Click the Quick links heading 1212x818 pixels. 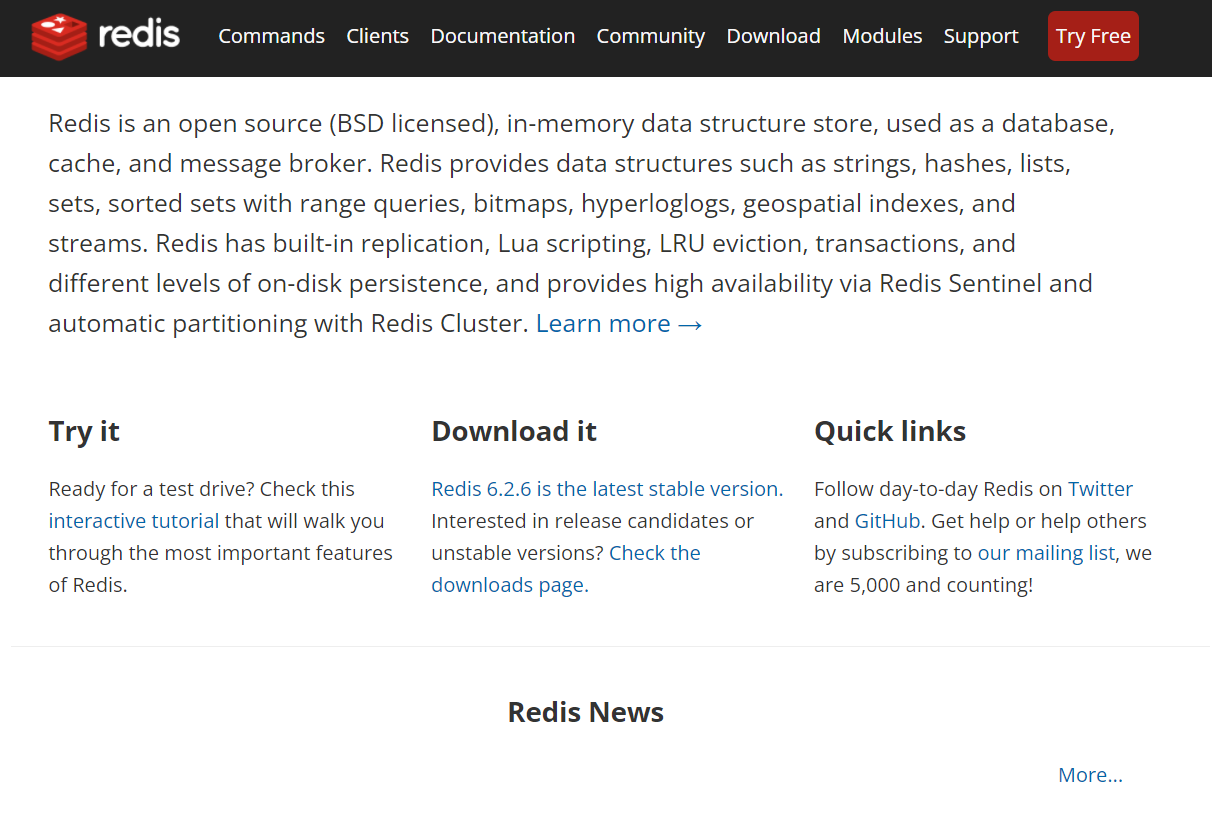890,431
